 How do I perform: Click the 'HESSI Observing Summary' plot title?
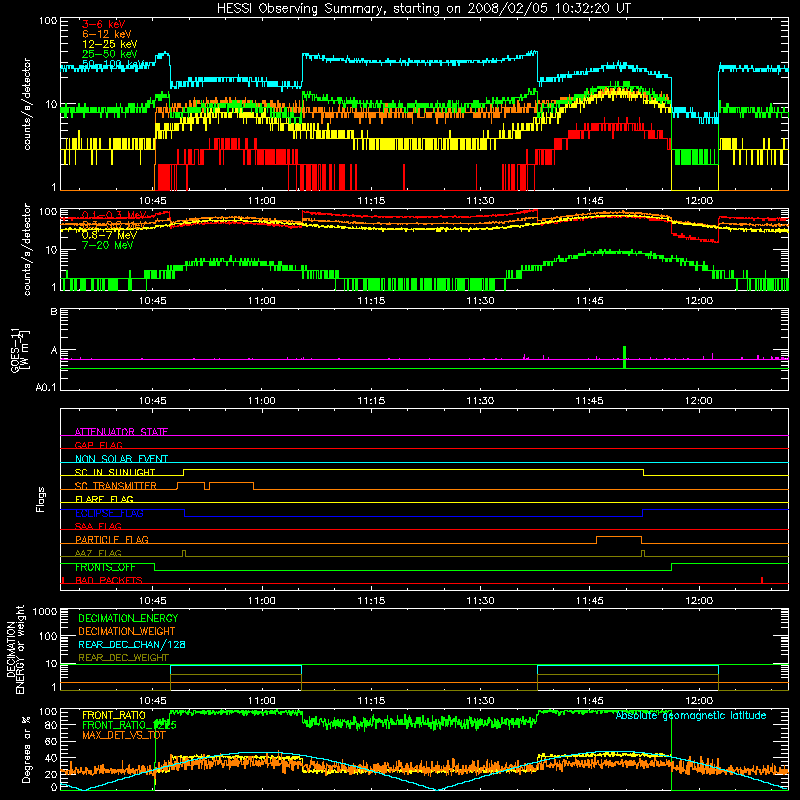423,8
